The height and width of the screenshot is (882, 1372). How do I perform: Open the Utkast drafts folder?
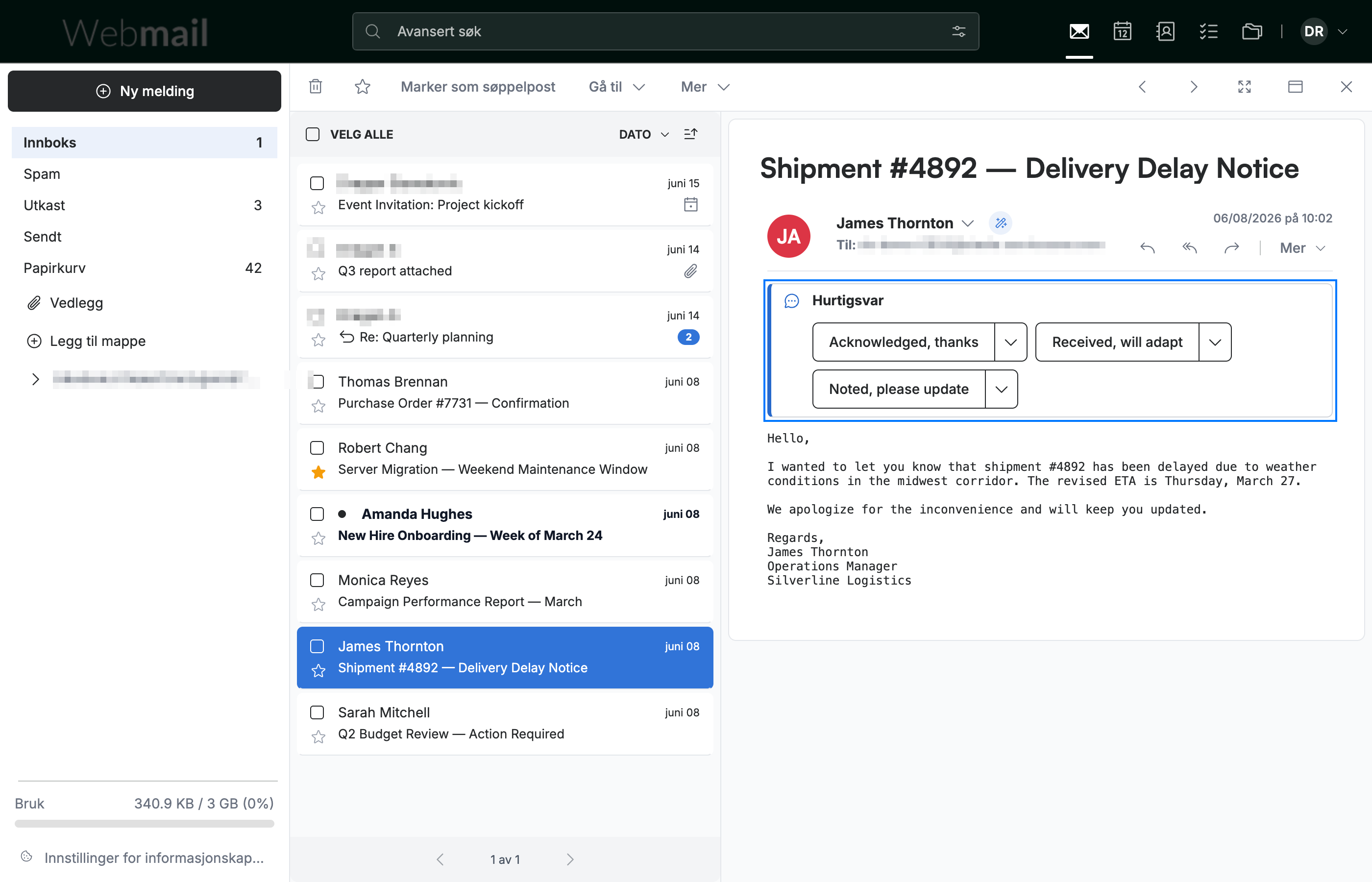pos(144,205)
